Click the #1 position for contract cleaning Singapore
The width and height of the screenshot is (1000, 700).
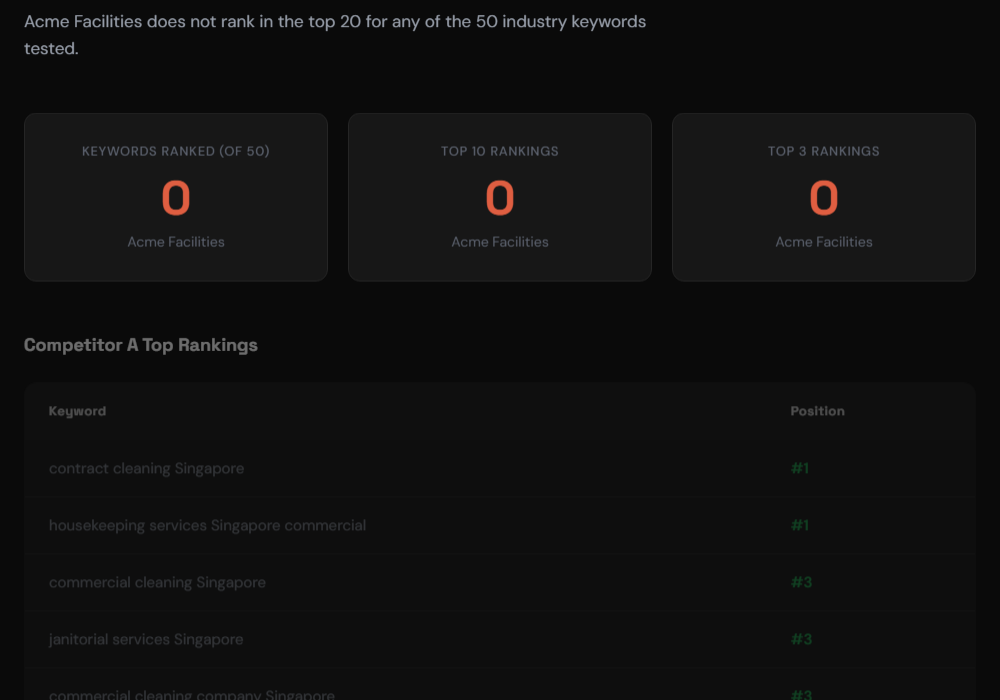point(800,468)
